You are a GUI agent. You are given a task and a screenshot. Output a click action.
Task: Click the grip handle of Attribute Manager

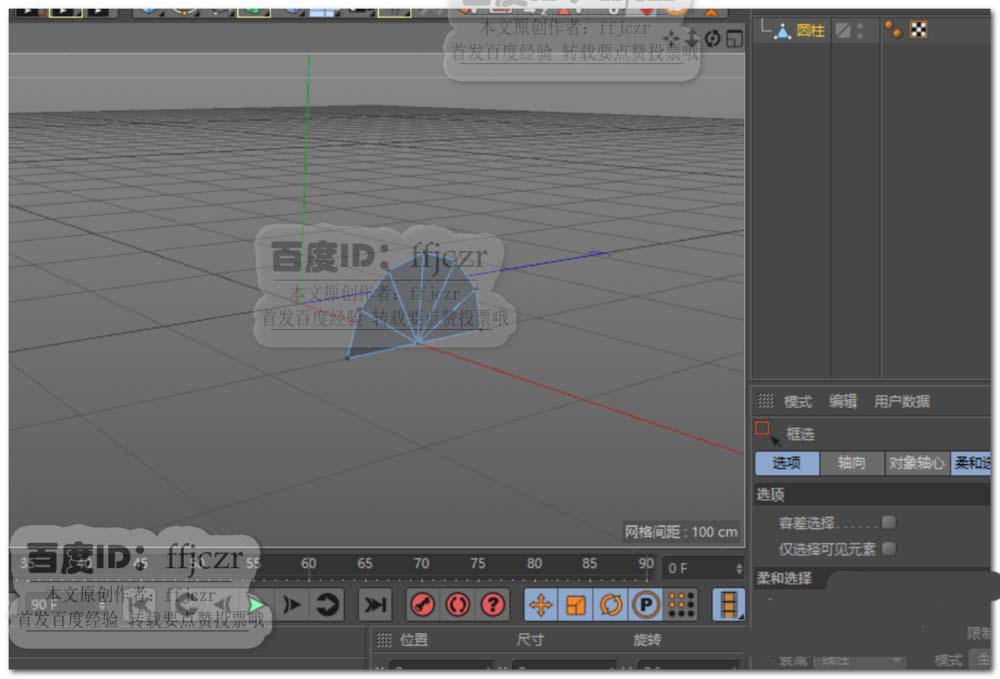tap(765, 401)
